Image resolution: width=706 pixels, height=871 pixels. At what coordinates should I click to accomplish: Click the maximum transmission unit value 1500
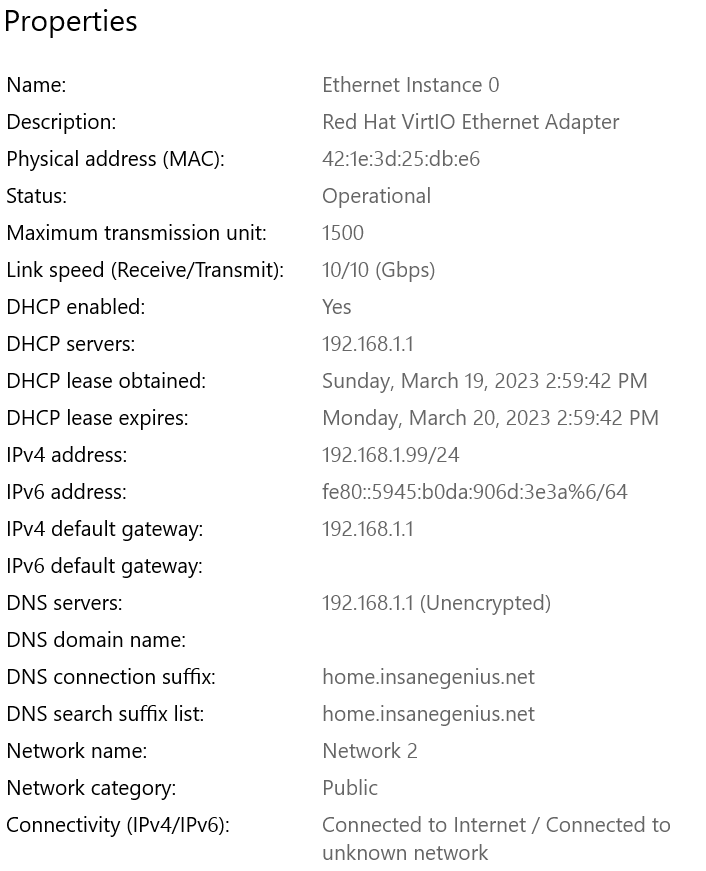pyautogui.click(x=342, y=233)
